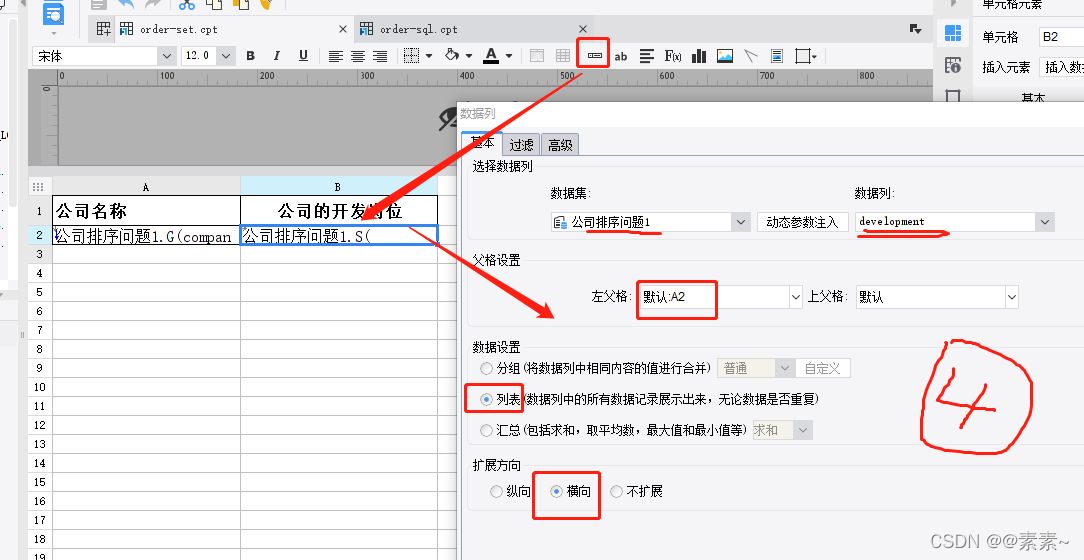Screen dimensions: 1084x560
Task: Toggle underline formatting
Action: tap(303, 56)
